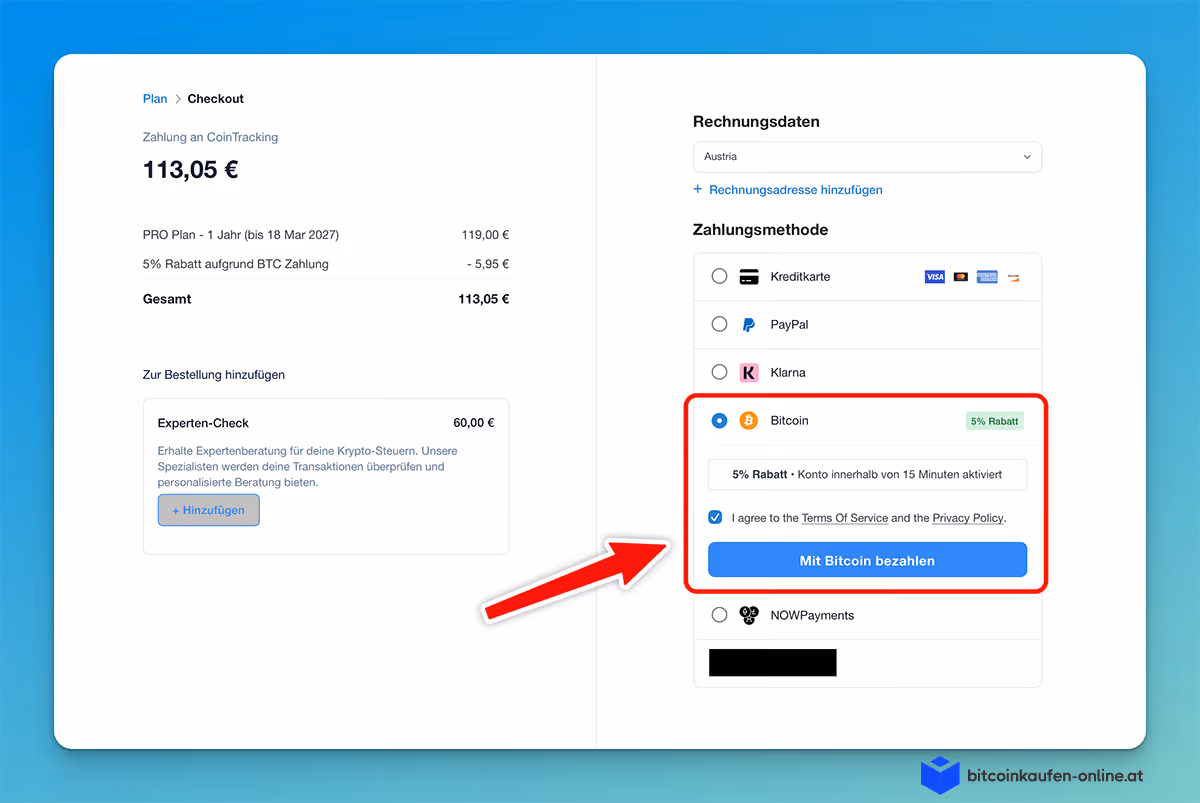The height and width of the screenshot is (803, 1200).
Task: Click the Rechnungsdaten heading
Action: pos(756,122)
